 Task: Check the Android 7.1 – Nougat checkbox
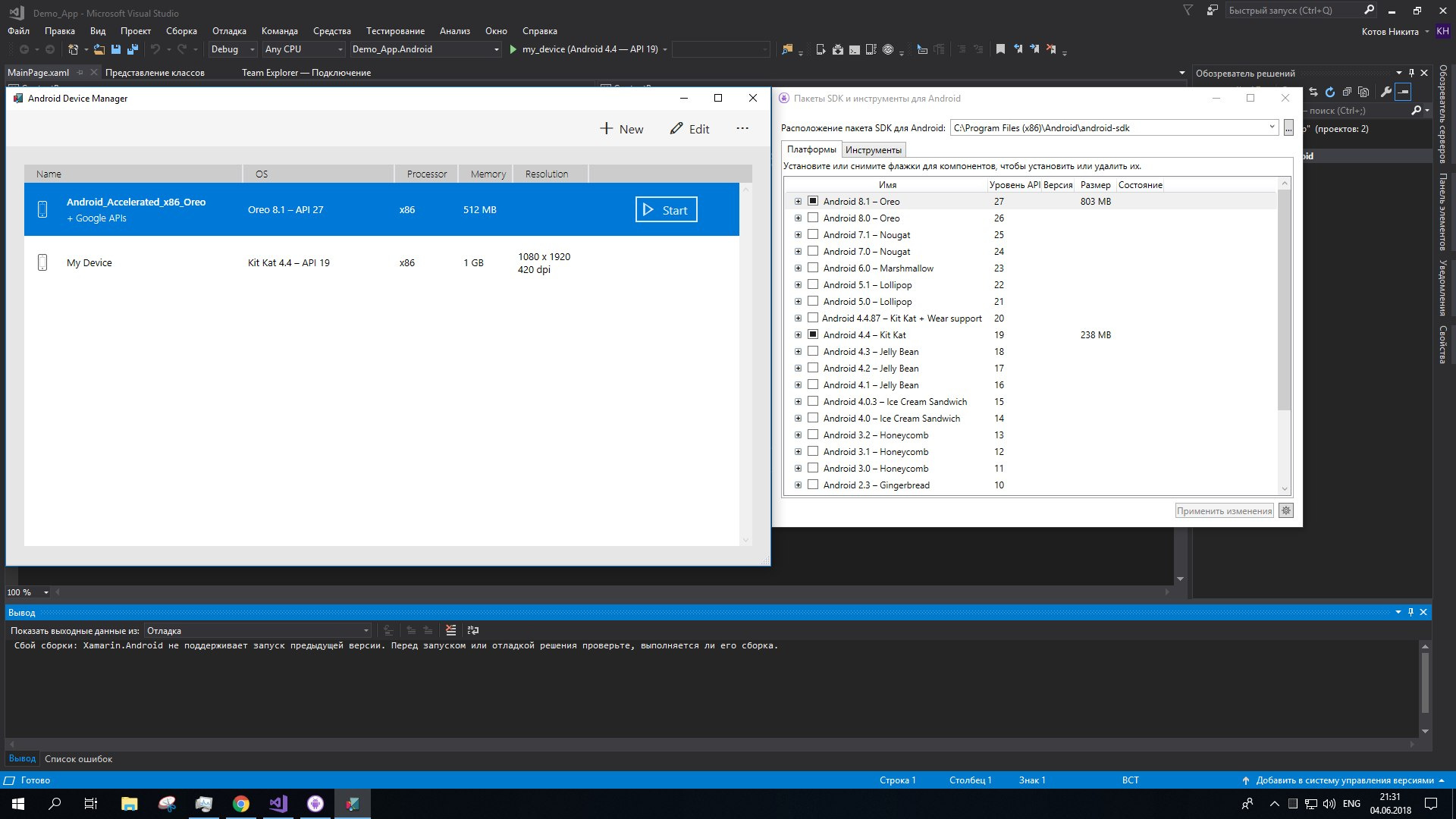813,234
